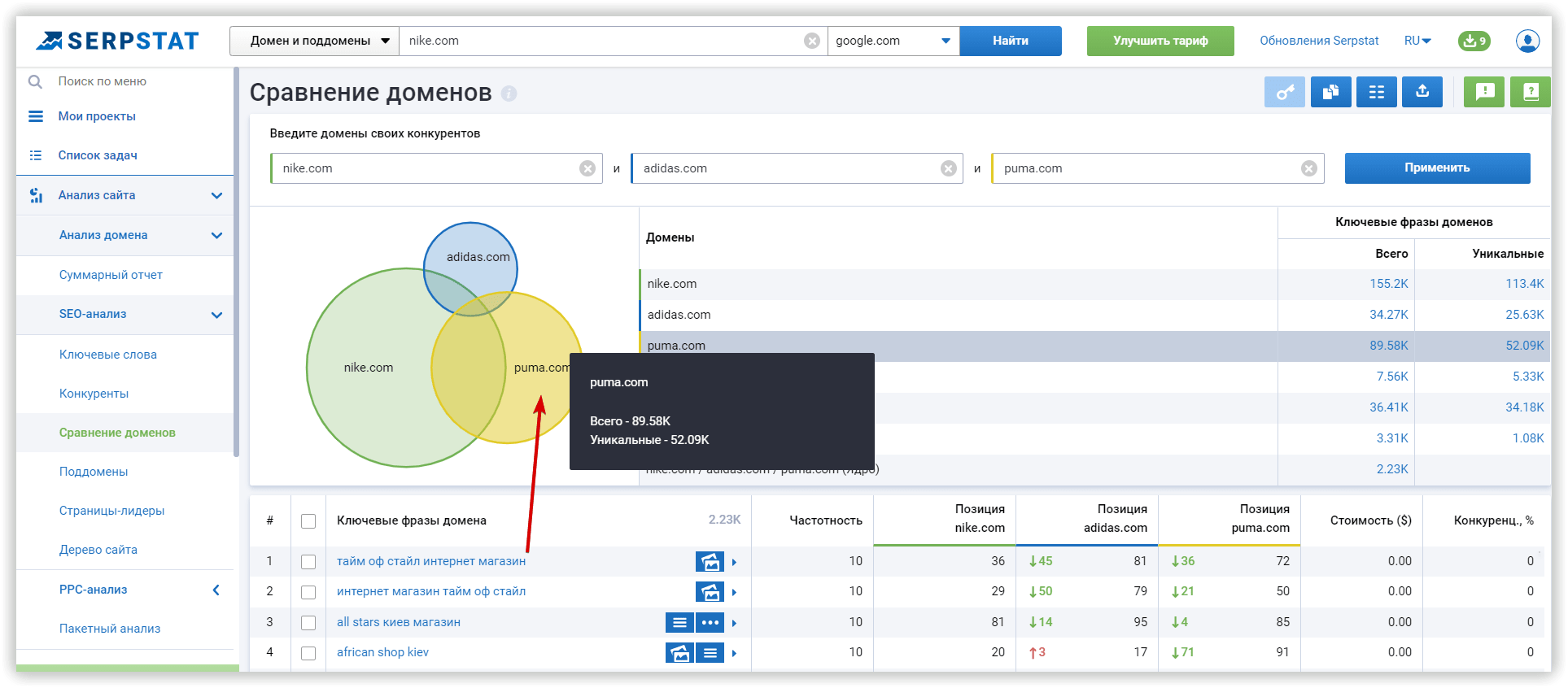The image size is (1568, 688).
Task: Click the Улучшить тариф button
Action: [1160, 41]
